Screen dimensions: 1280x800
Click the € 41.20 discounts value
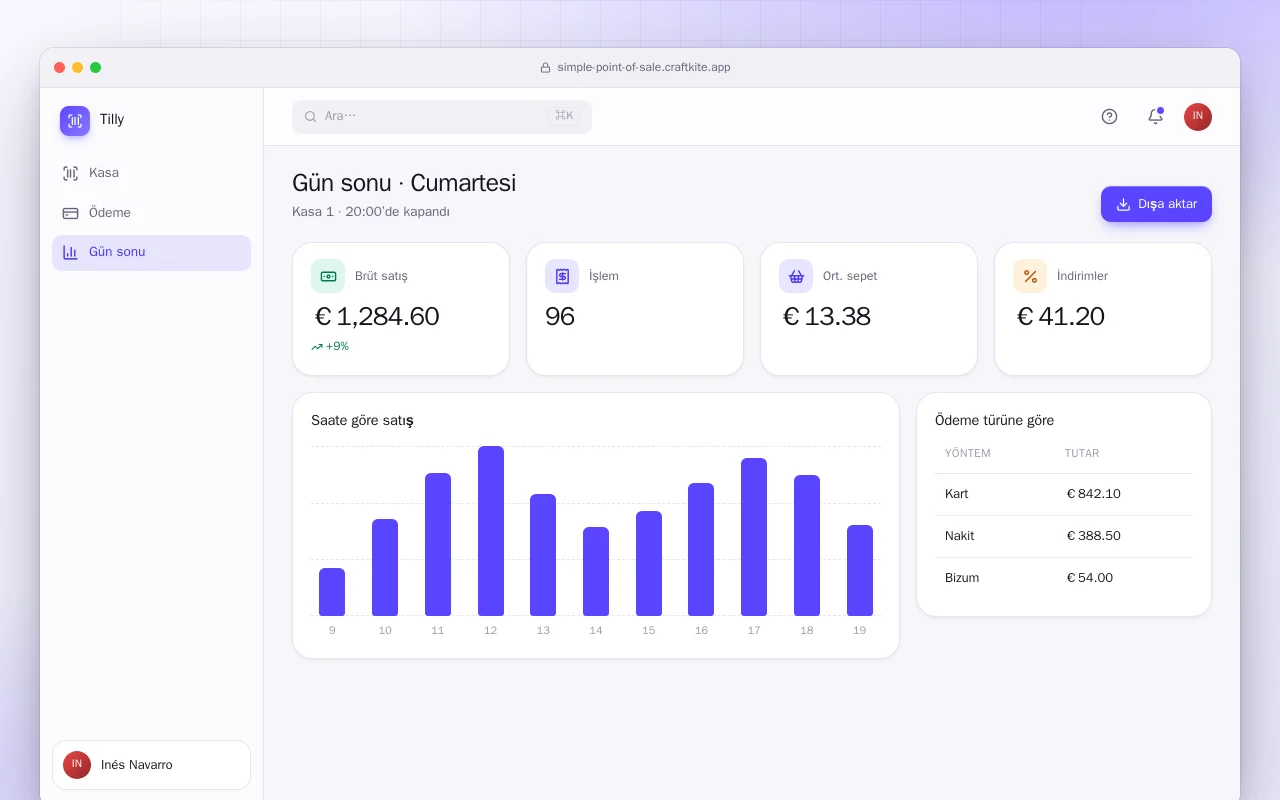point(1060,316)
